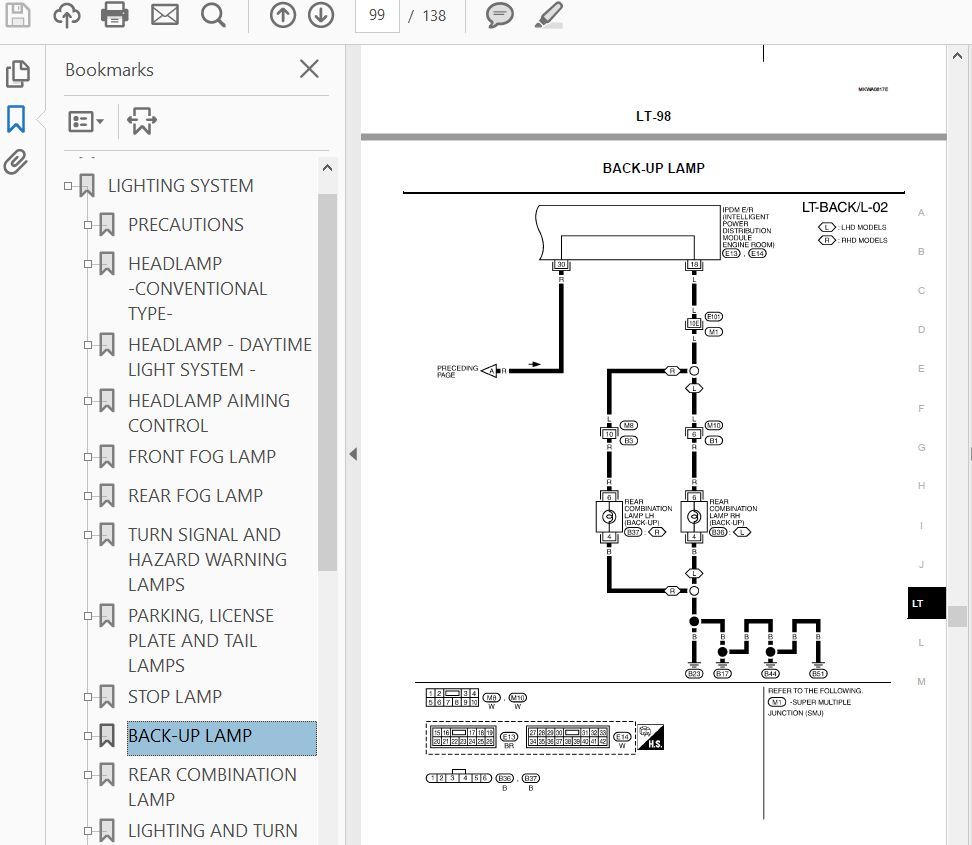The width and height of the screenshot is (972, 845).
Task: Select REAR FOG LAMP bookmark
Action: tap(195, 495)
